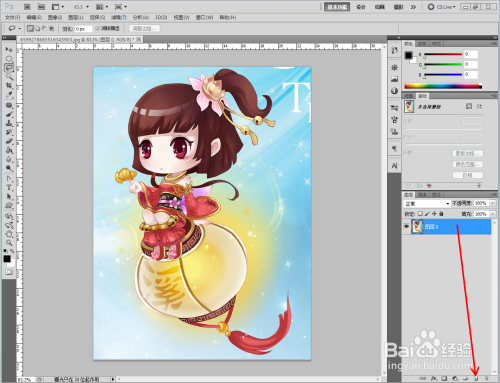Toggle lock all padlock icon

[x=441, y=214]
